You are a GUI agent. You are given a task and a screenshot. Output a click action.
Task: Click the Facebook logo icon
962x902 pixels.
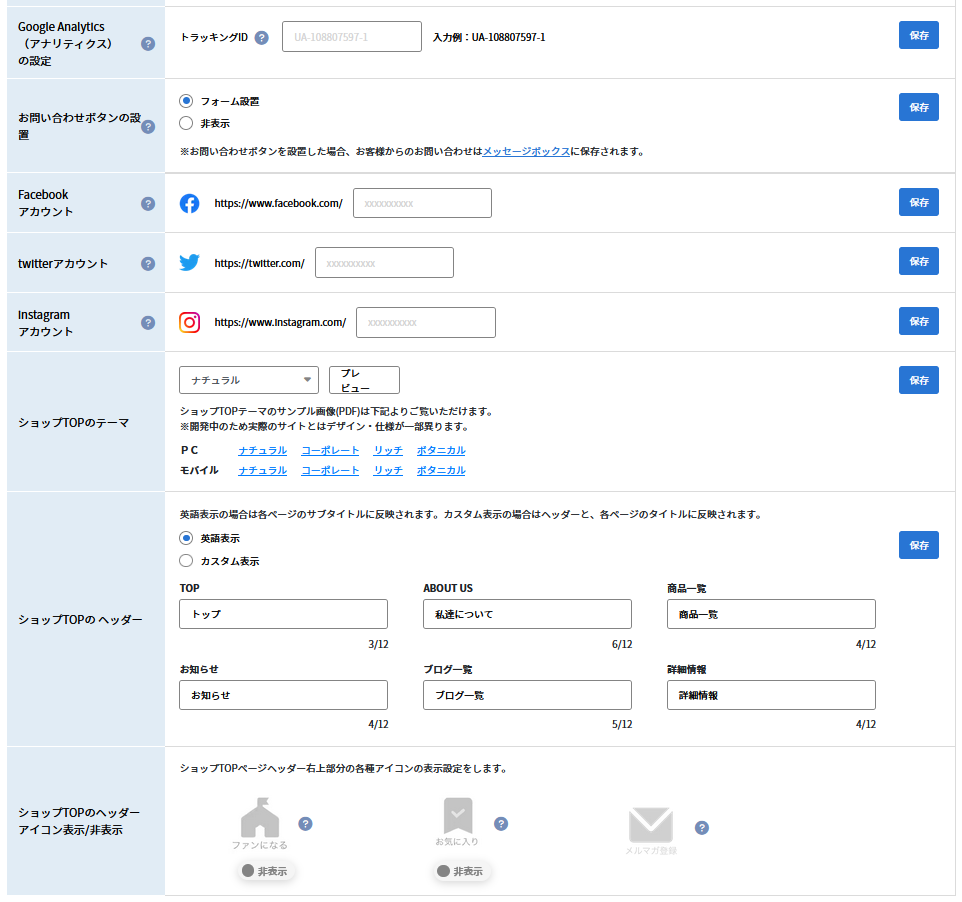(x=190, y=203)
